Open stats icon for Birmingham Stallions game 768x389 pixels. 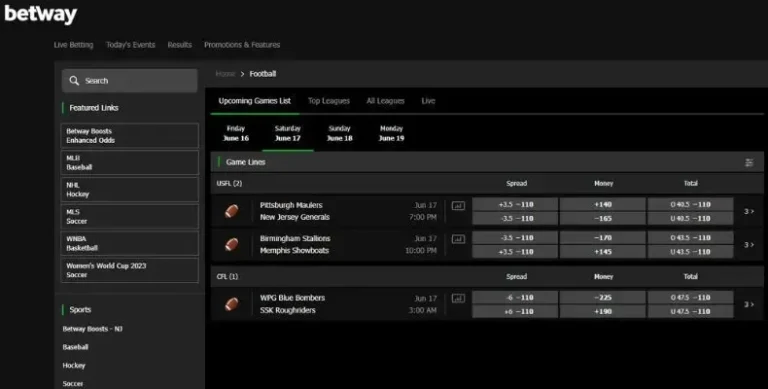458,239
